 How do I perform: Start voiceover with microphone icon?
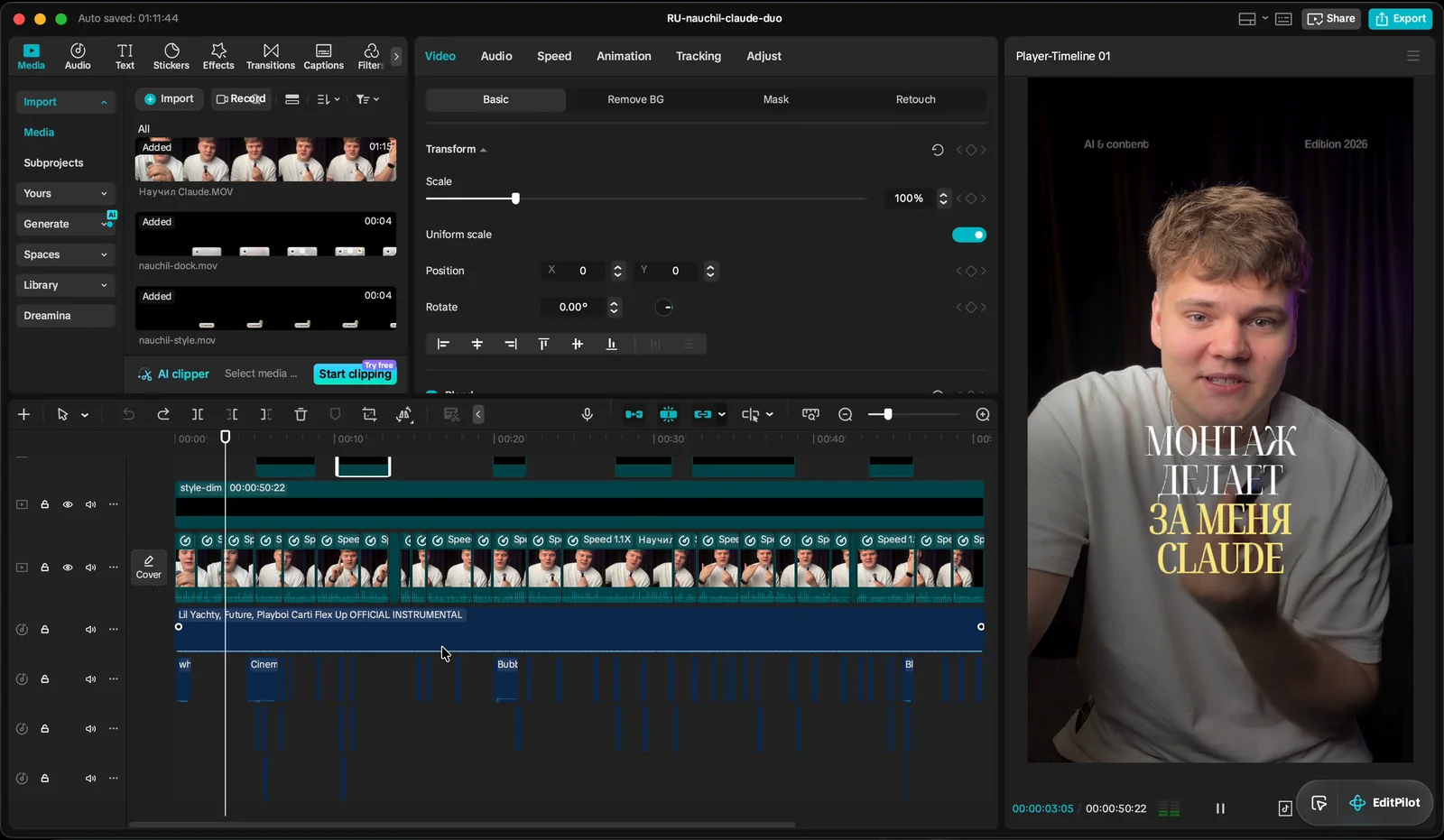pyautogui.click(x=588, y=414)
